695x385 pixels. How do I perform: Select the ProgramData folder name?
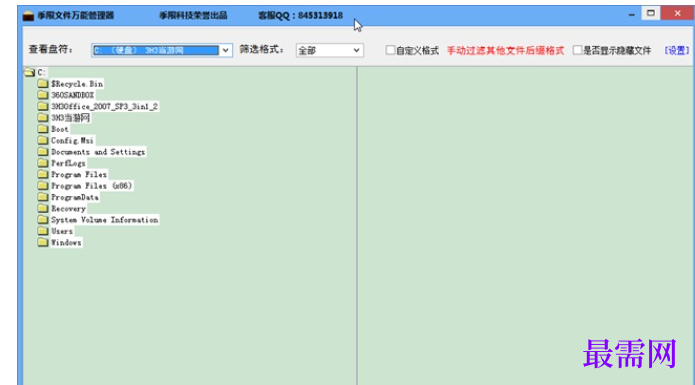click(75, 197)
